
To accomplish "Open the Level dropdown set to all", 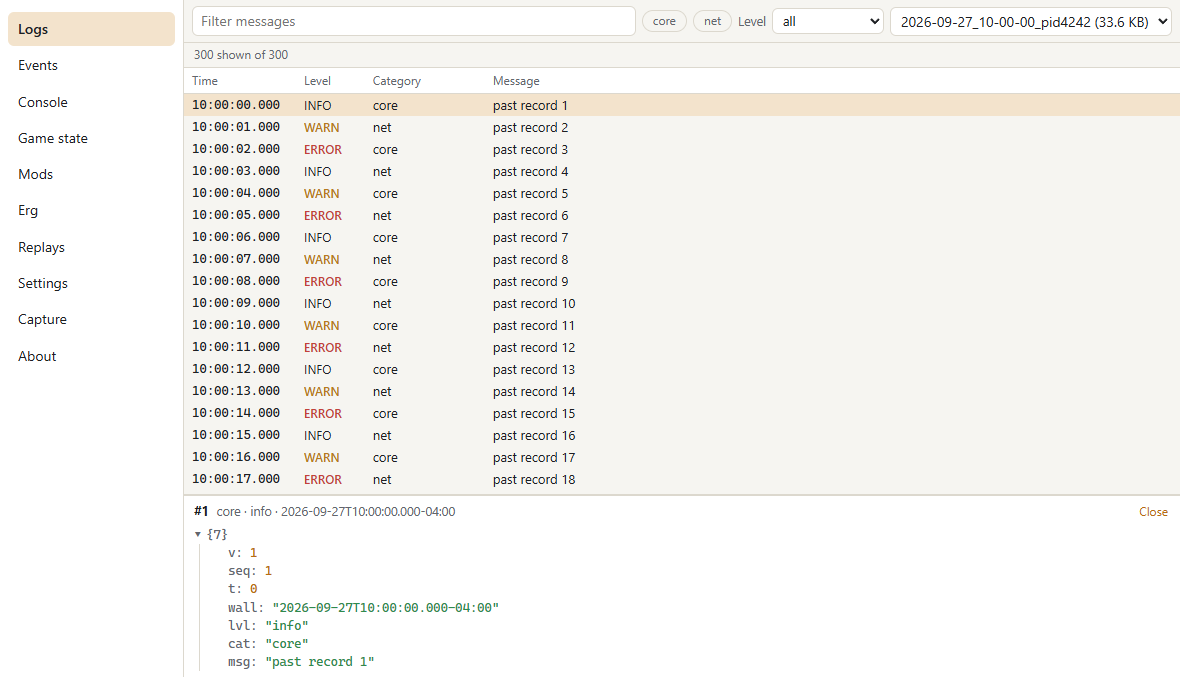I will pos(828,21).
